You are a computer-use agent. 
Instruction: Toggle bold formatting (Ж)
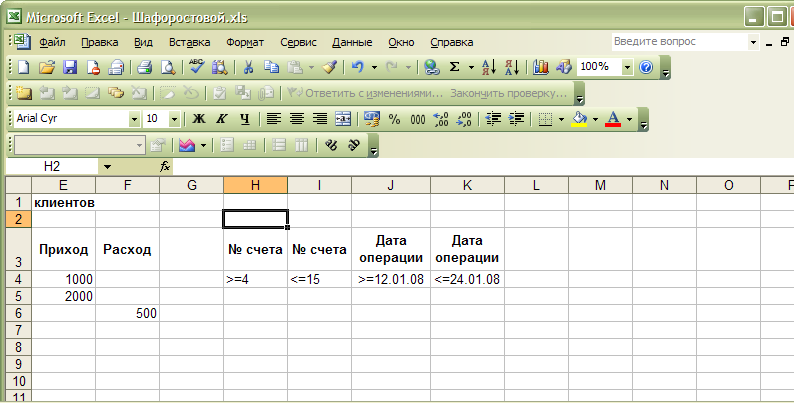tap(199, 119)
